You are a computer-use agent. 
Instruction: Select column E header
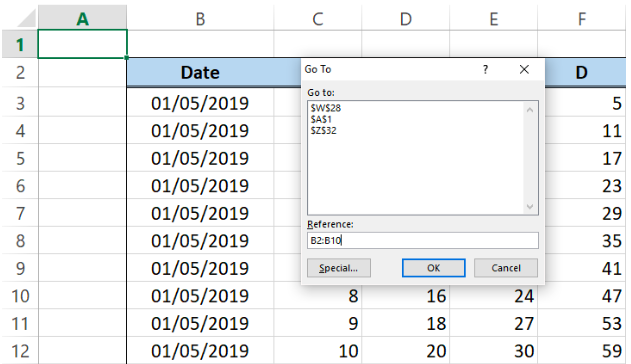coord(494,19)
